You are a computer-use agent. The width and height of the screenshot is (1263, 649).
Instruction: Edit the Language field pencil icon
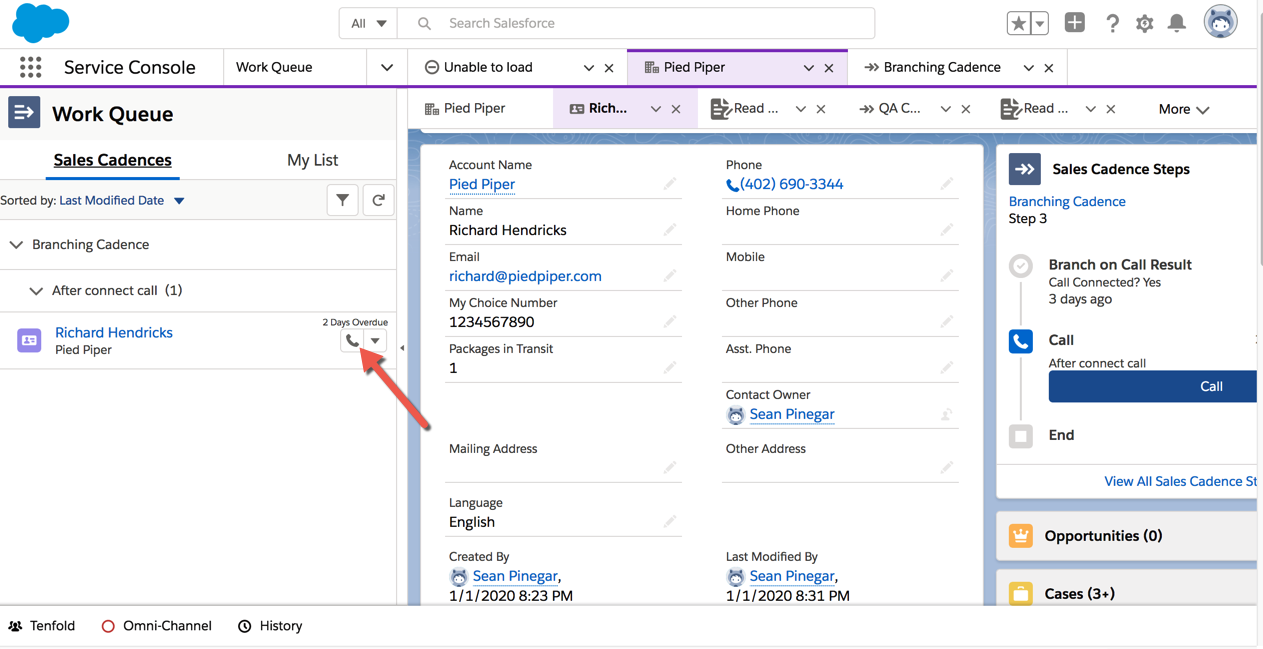(x=670, y=522)
